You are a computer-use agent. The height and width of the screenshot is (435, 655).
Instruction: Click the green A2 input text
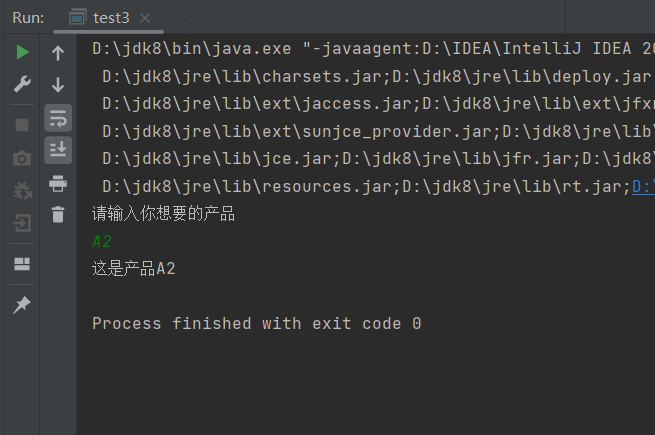pyautogui.click(x=101, y=241)
